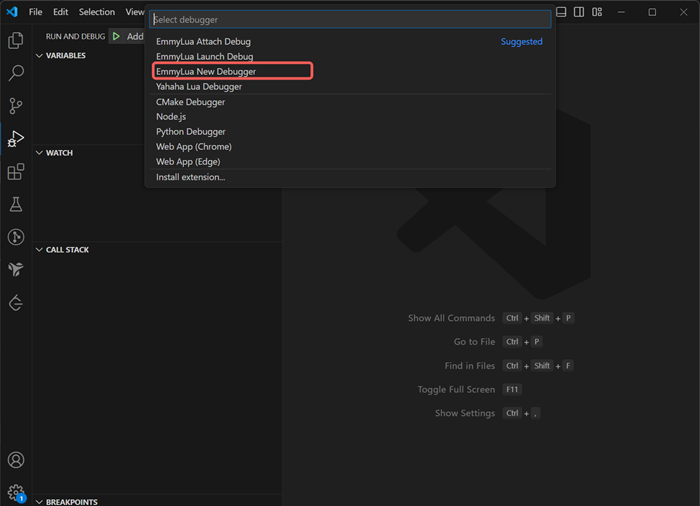Focus the Select debugger input field
This screenshot has width=700, height=506.
tap(350, 20)
